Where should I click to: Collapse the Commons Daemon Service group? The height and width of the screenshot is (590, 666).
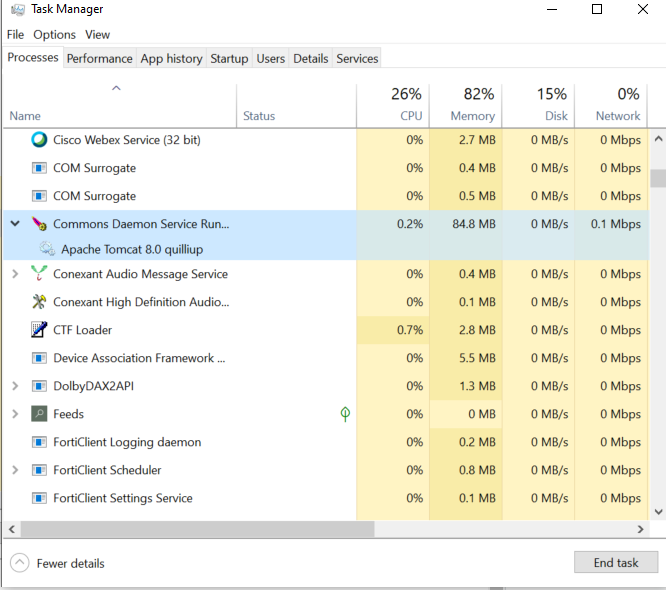point(15,223)
